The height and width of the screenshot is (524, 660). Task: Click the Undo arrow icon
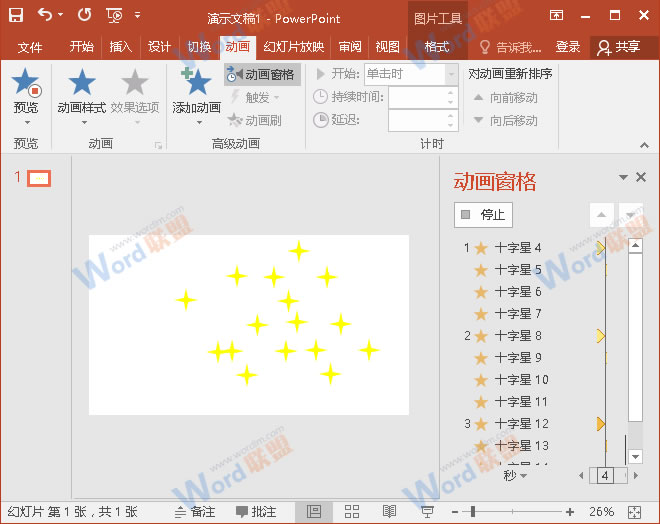[44, 16]
